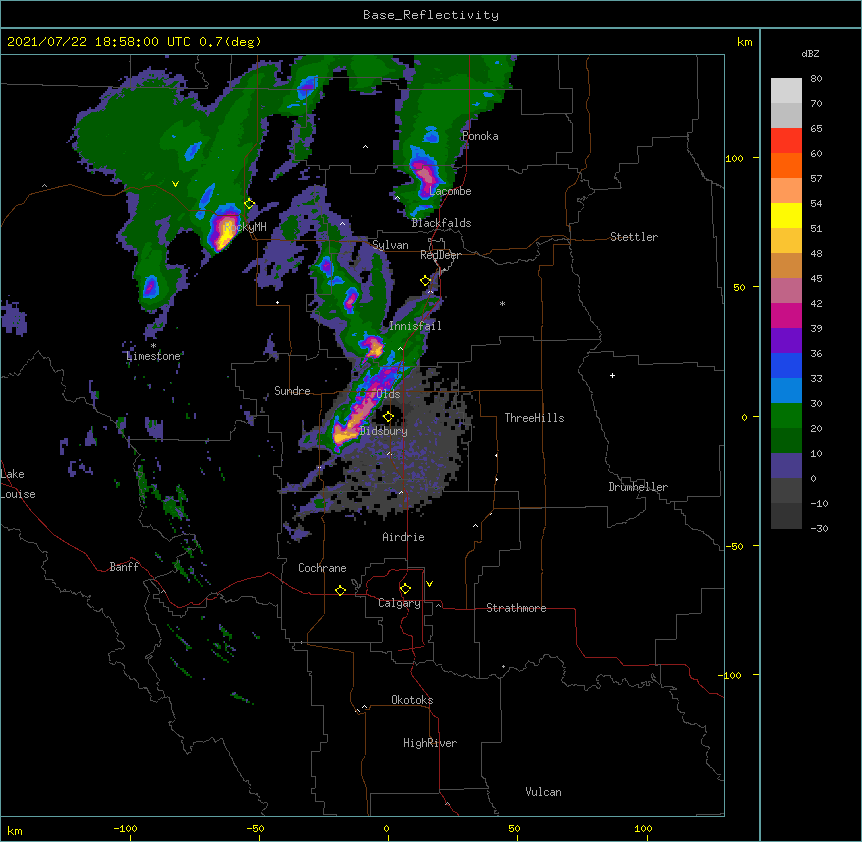Select the ThreeHills city label
The image size is (862, 842).
coord(534,418)
